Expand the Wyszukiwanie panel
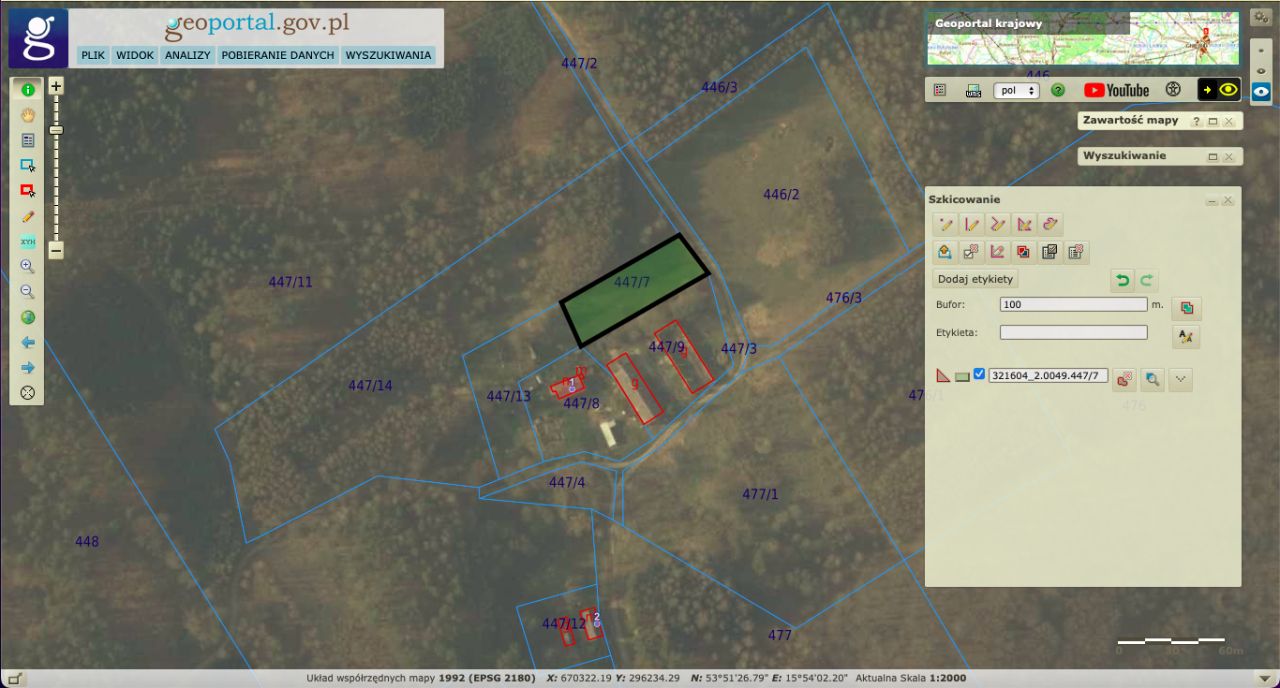The image size is (1280, 688). pos(1212,157)
